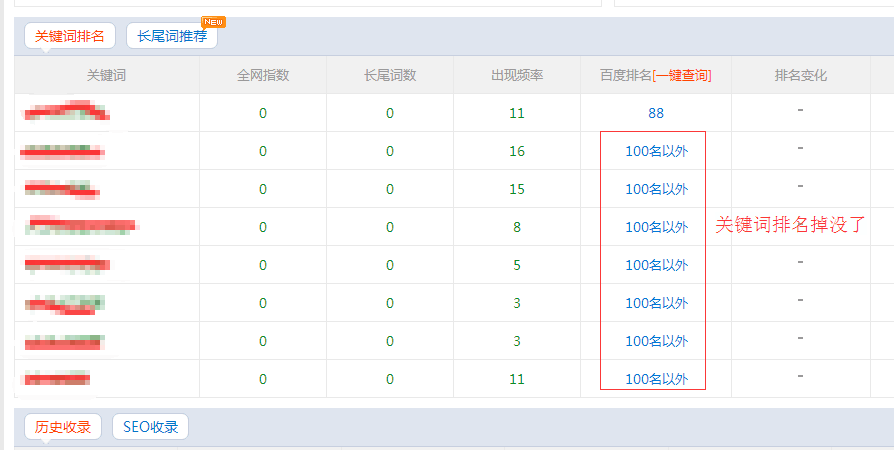Click 100名以外 in the row with frequency 15

(656, 189)
